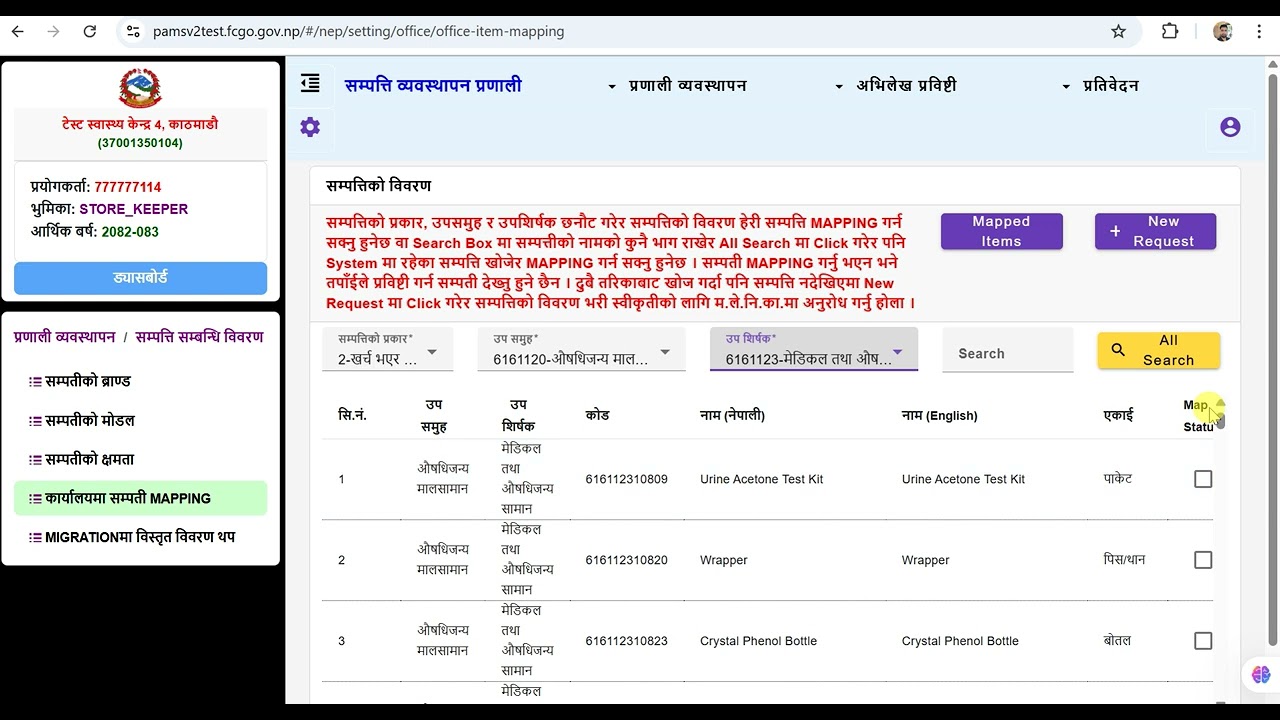Open the सम्पत्तिको प्रकार dropdown
The height and width of the screenshot is (720, 1280).
coord(388,350)
